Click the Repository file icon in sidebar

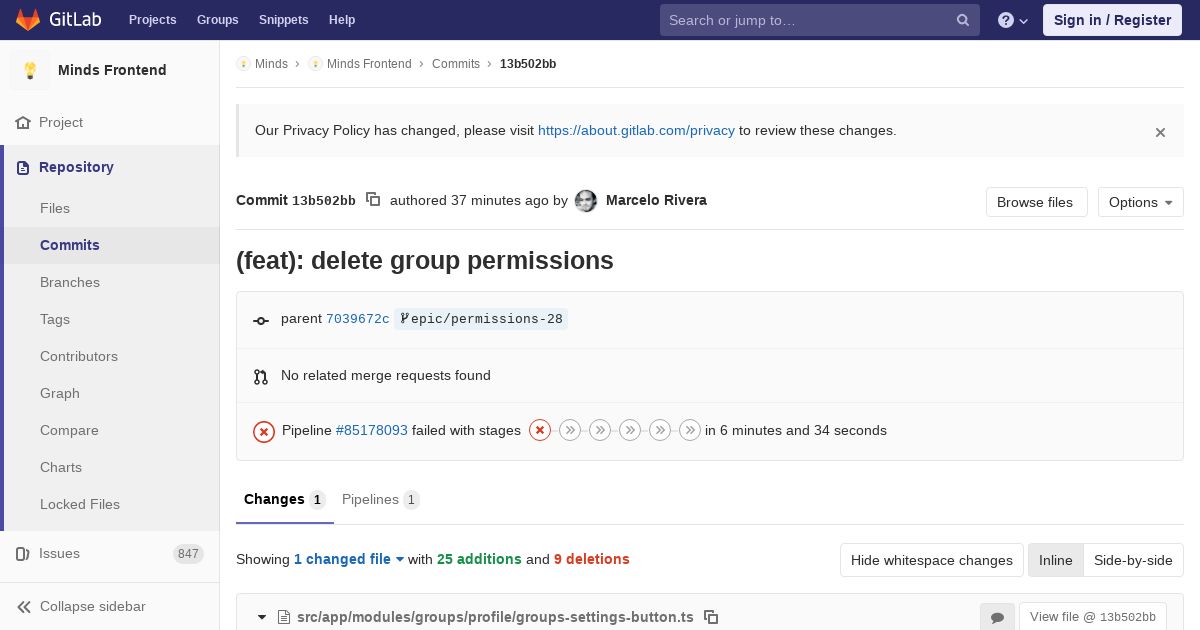tap(23, 167)
